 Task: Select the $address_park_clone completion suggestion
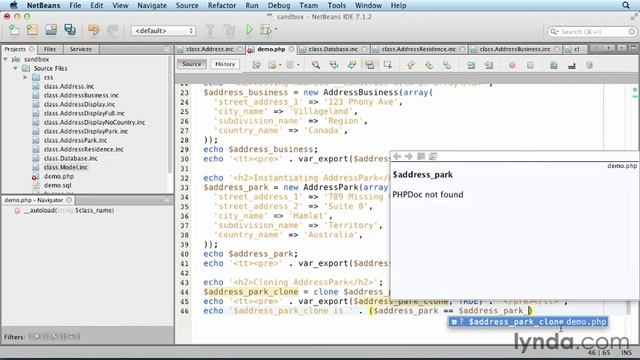coord(528,322)
